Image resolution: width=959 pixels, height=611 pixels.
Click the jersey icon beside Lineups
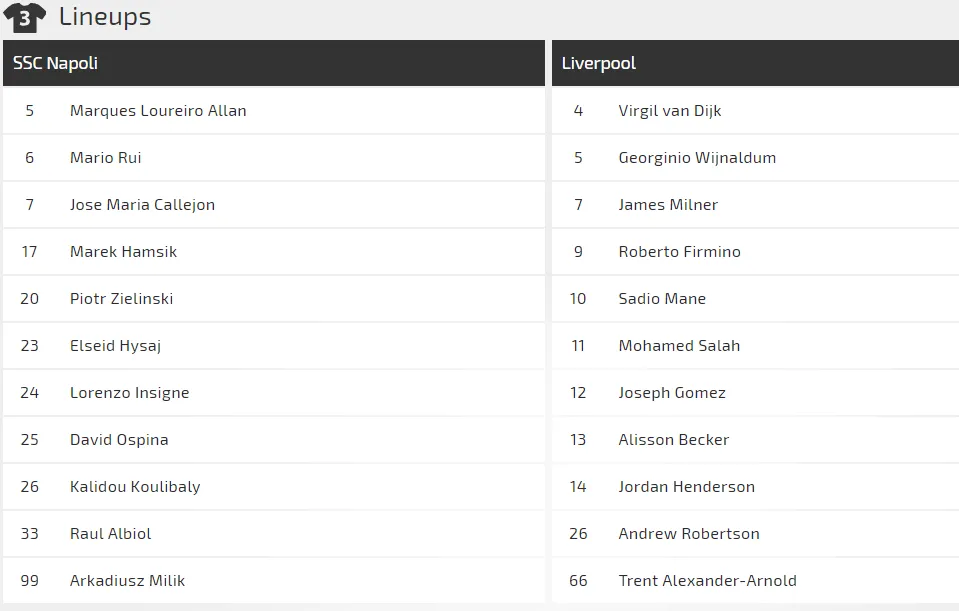[x=25, y=17]
